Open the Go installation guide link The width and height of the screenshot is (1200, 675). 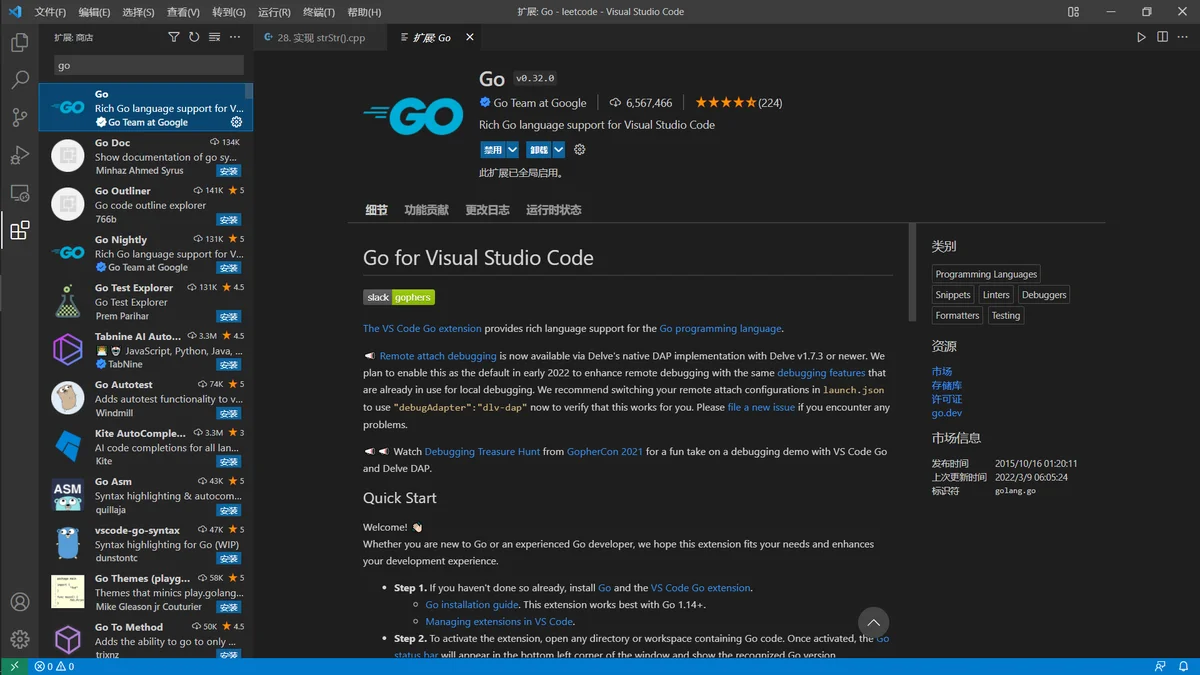[x=472, y=605]
